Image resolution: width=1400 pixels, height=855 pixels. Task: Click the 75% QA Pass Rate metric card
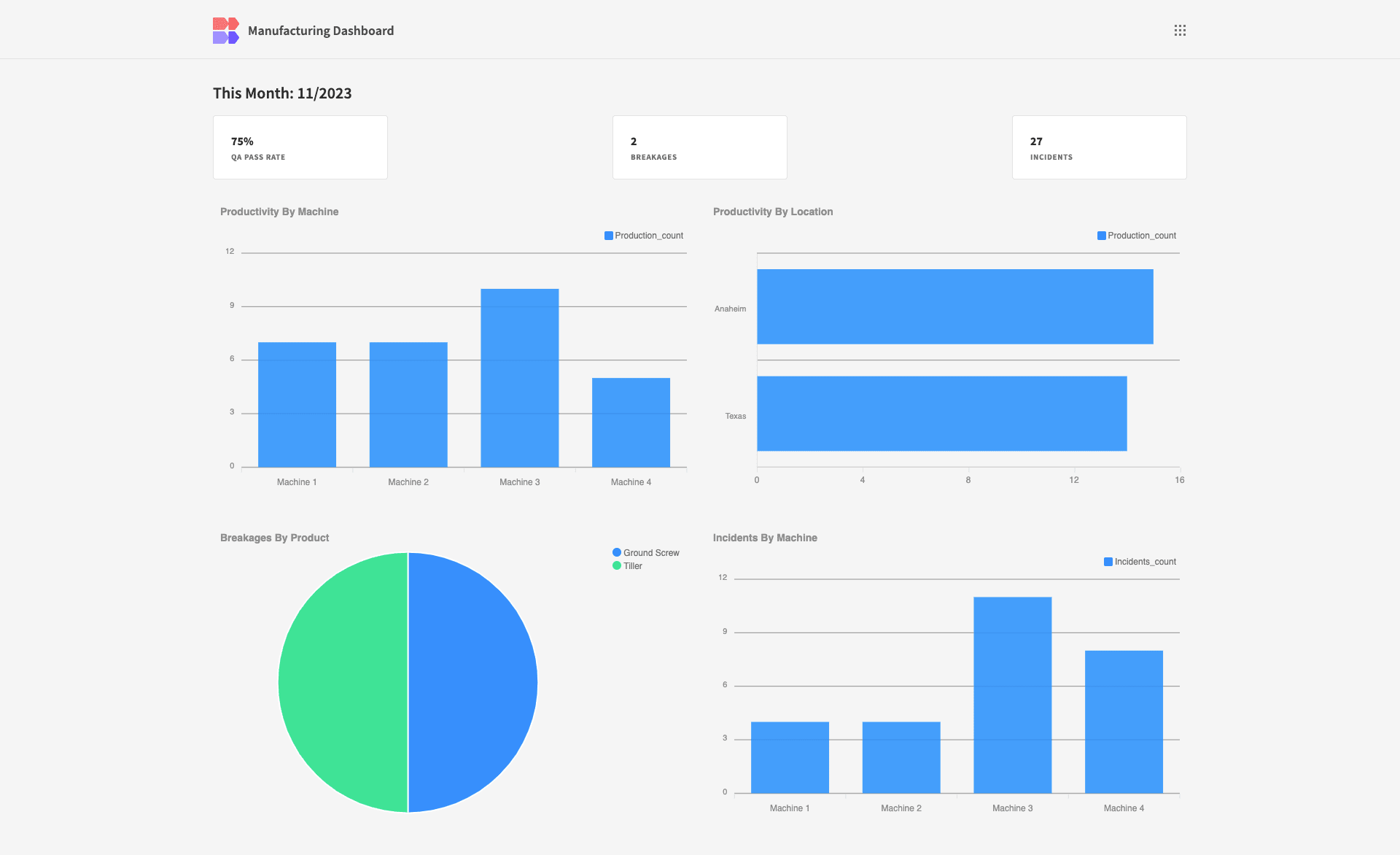point(300,146)
